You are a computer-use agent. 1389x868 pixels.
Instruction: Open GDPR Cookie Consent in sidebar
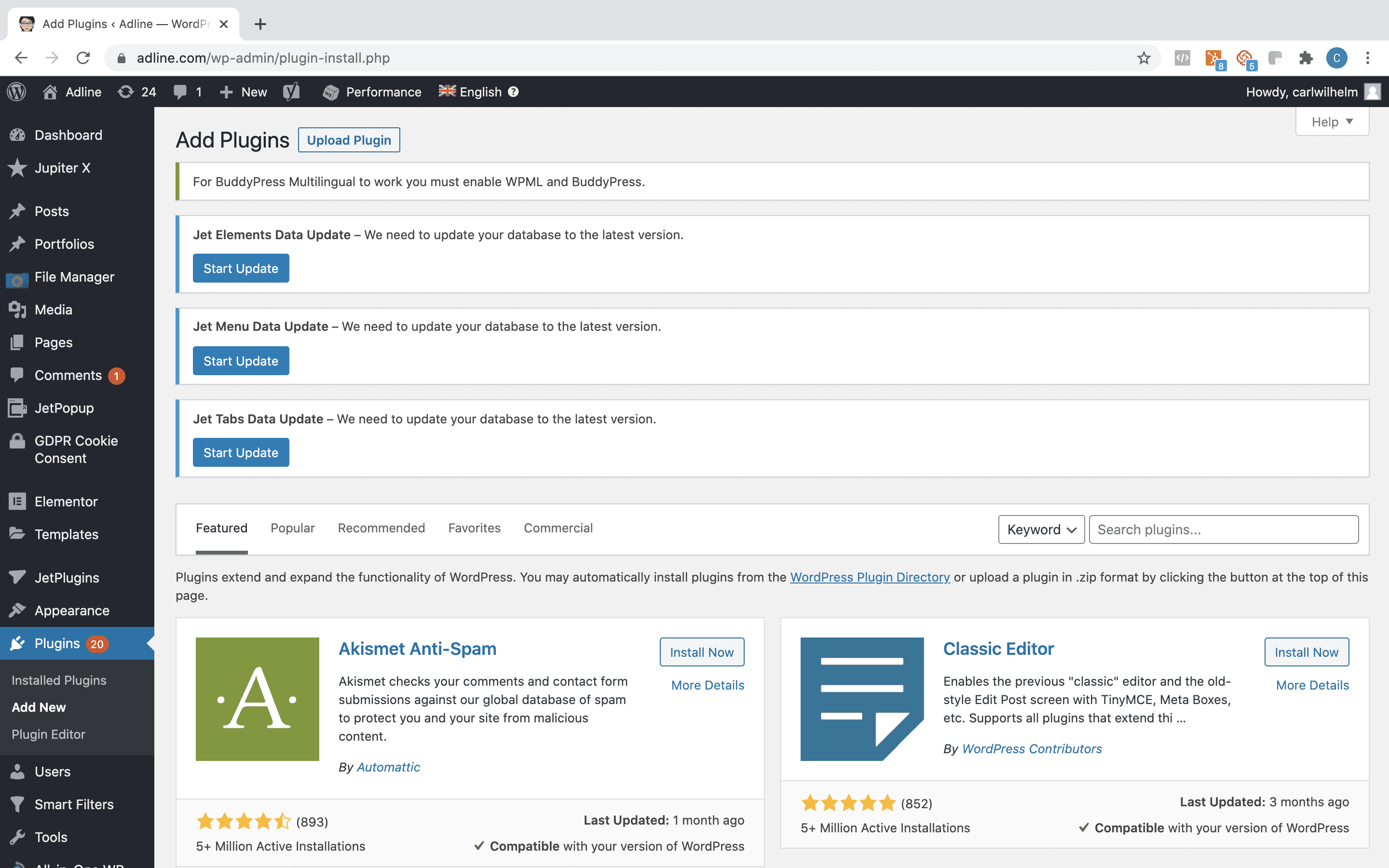coord(77,449)
